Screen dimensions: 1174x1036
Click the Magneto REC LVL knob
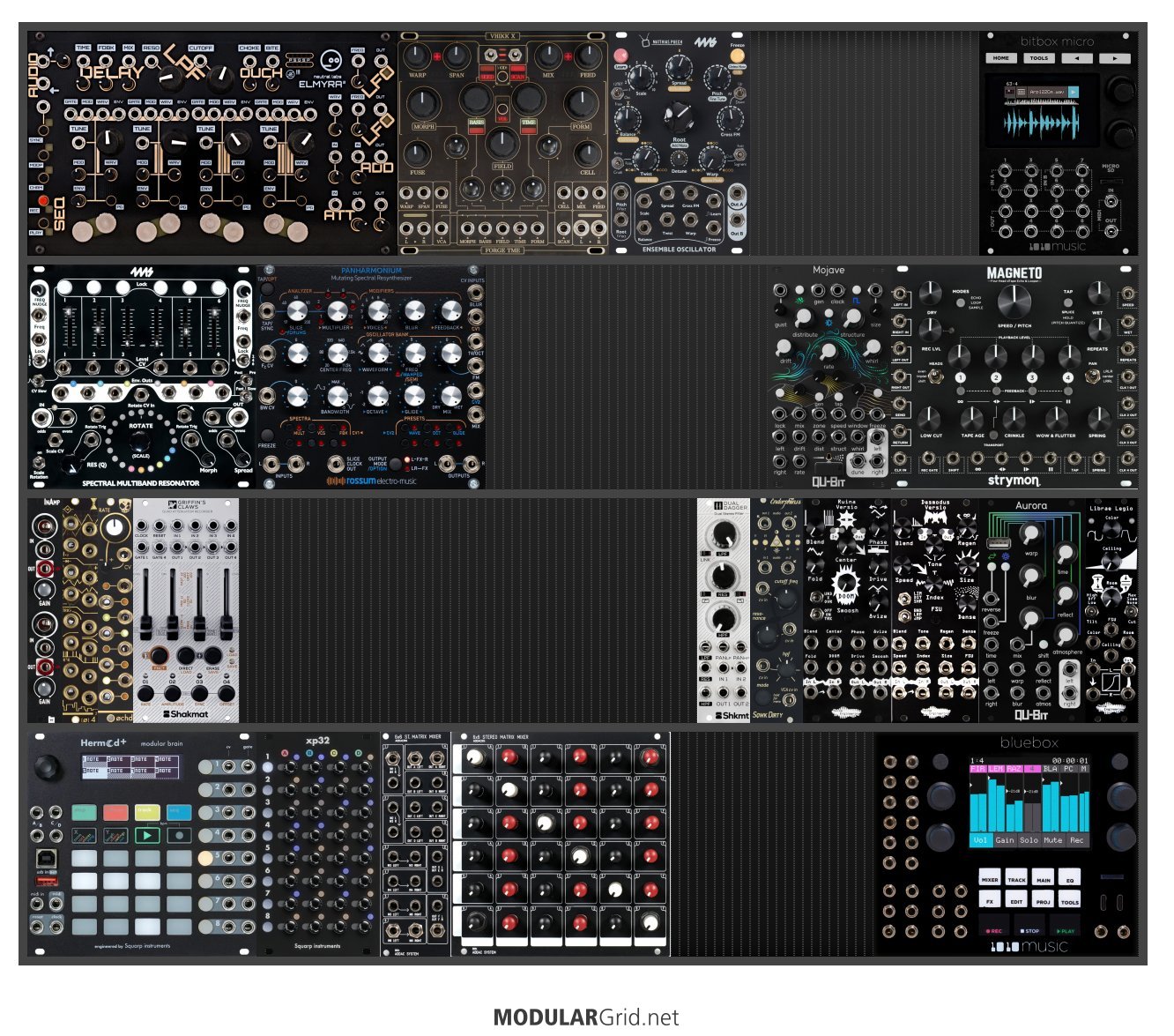tap(930, 330)
